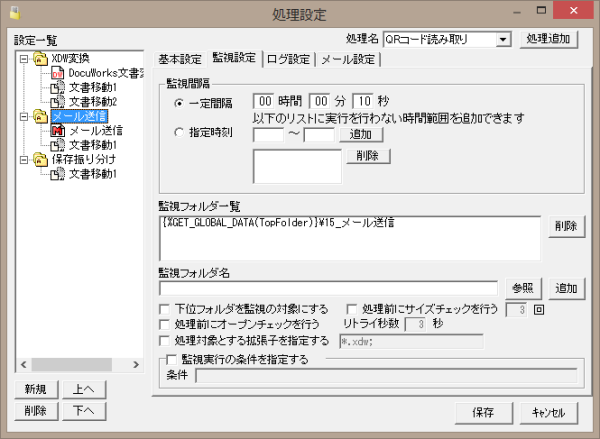600x439 pixels.
Task: Click the 文書移動2 document icon
Action: pos(57,102)
